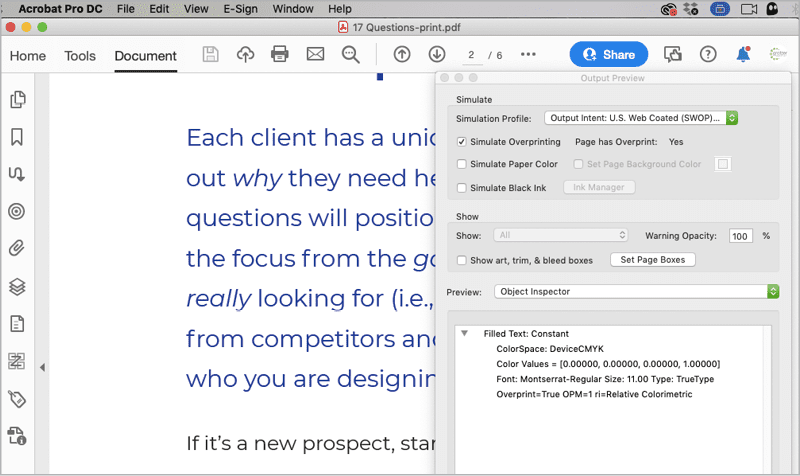Viewport: 800px width, 476px height.
Task: Open the Attachments paperclip panel
Action: pyautogui.click(x=17, y=248)
